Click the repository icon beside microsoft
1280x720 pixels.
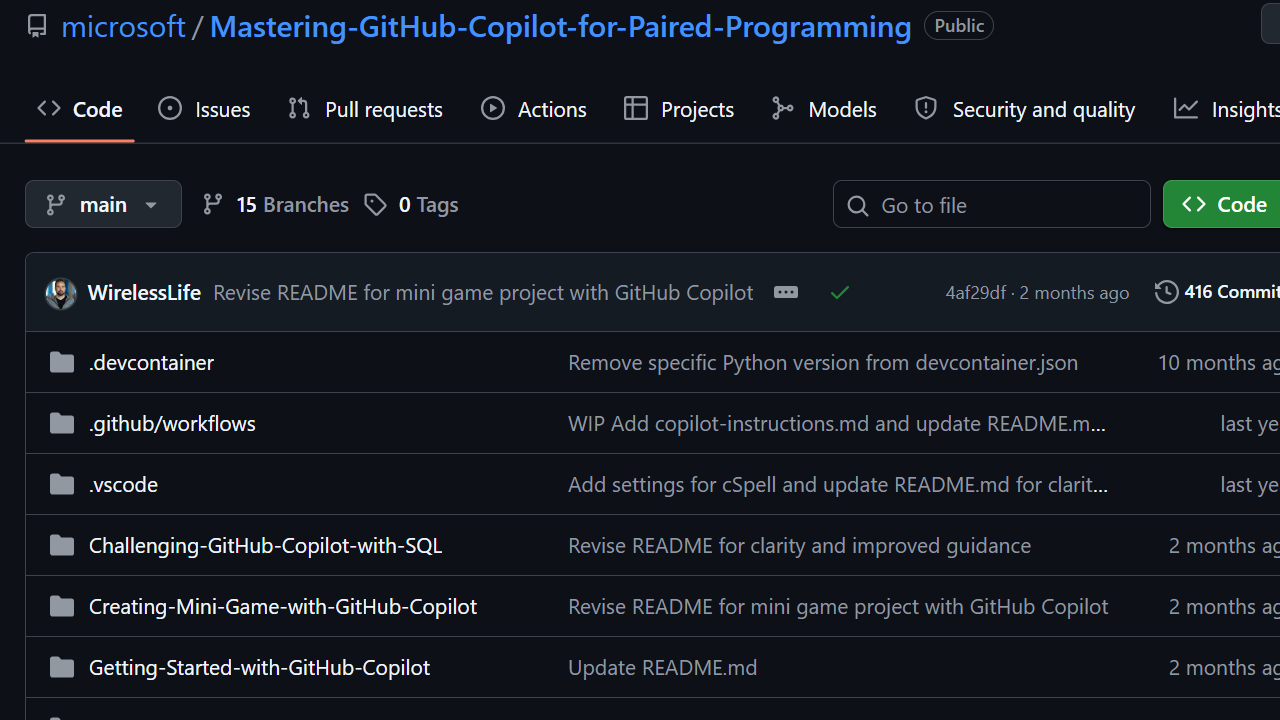pos(37,26)
